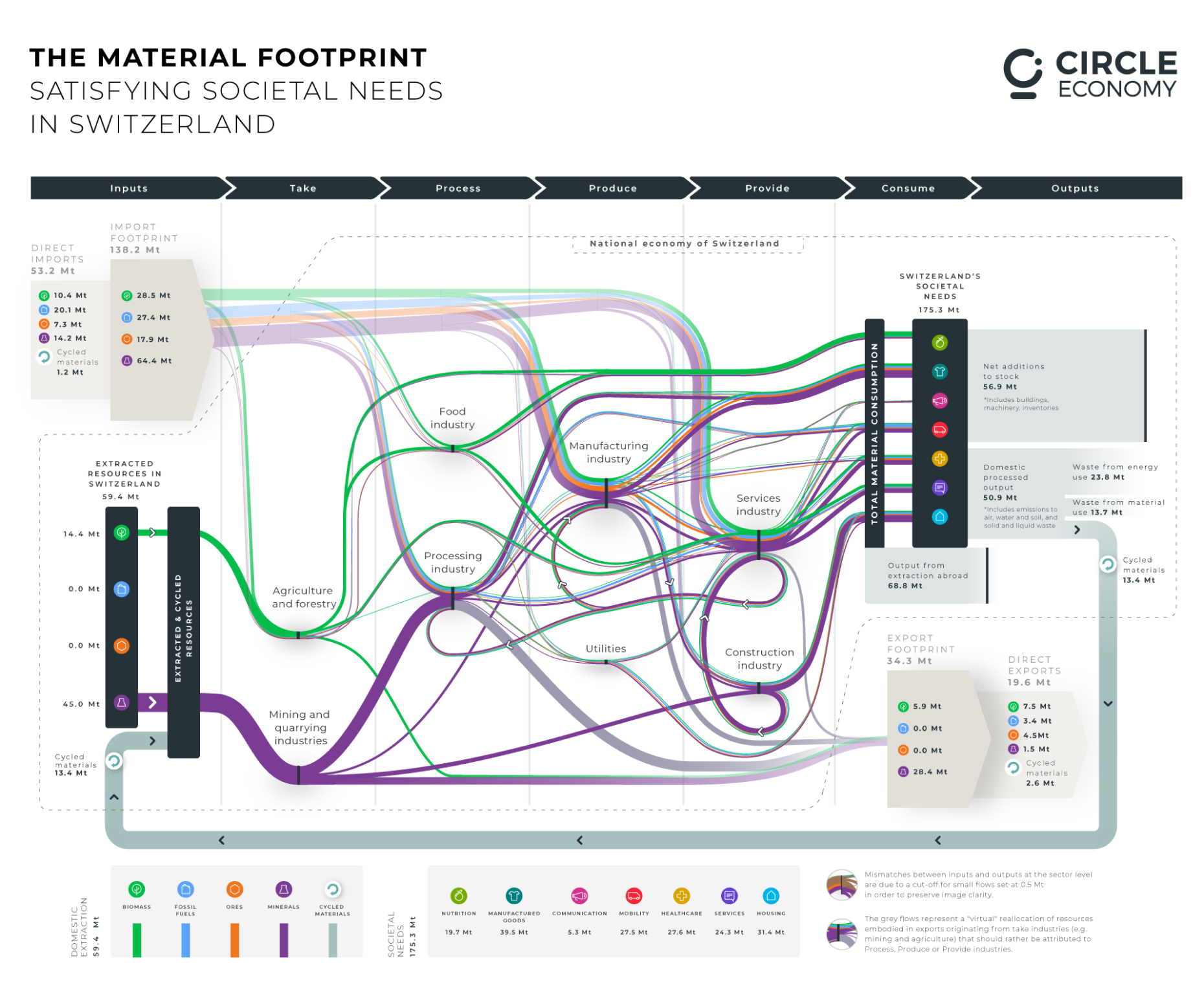Select the Inputs stage header
Viewport: 1204px width, 991px height.
[x=129, y=188]
